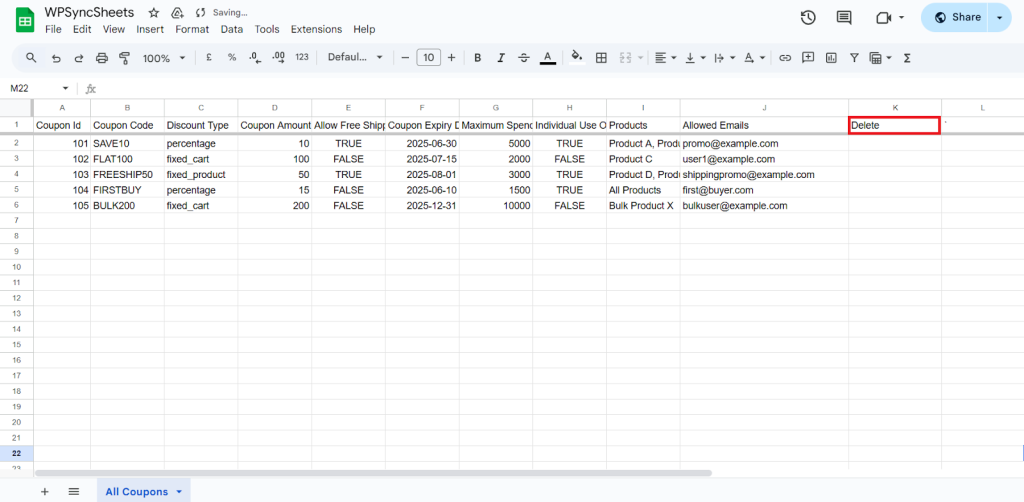1024x502 pixels.
Task: Expand the Share options arrow
Action: [x=999, y=18]
